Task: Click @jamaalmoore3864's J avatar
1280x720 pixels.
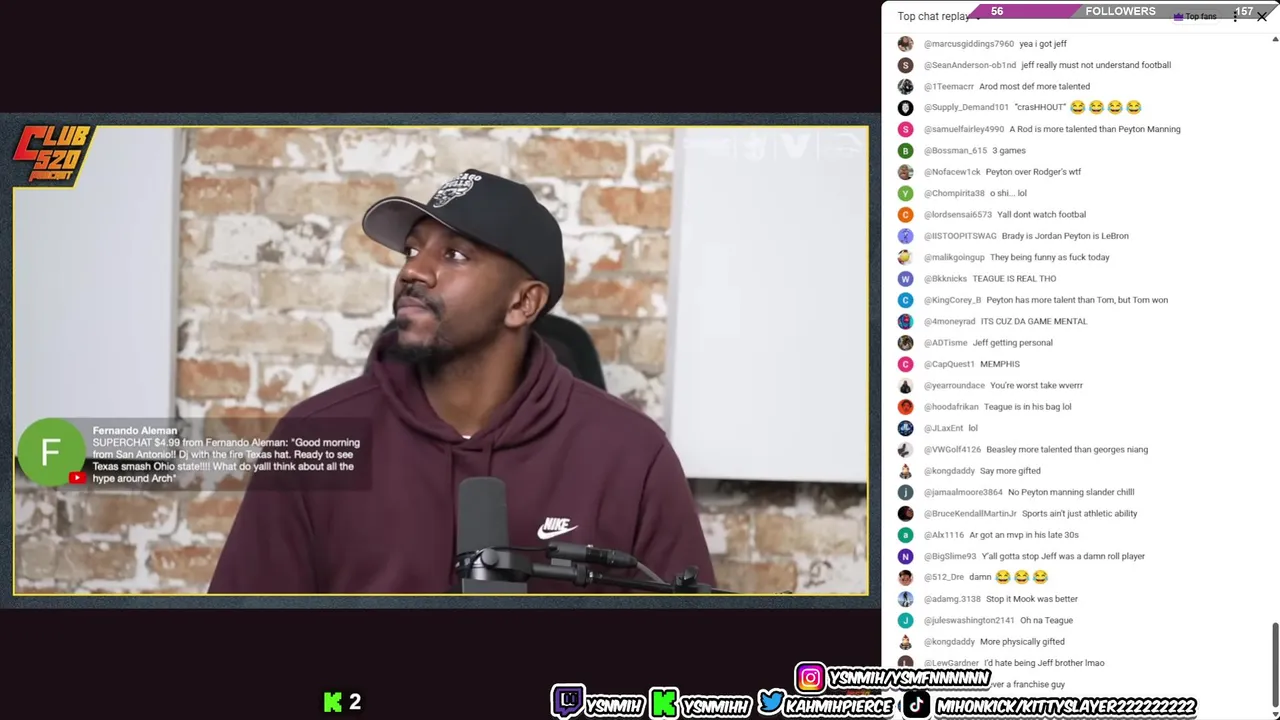Action: [x=905, y=492]
